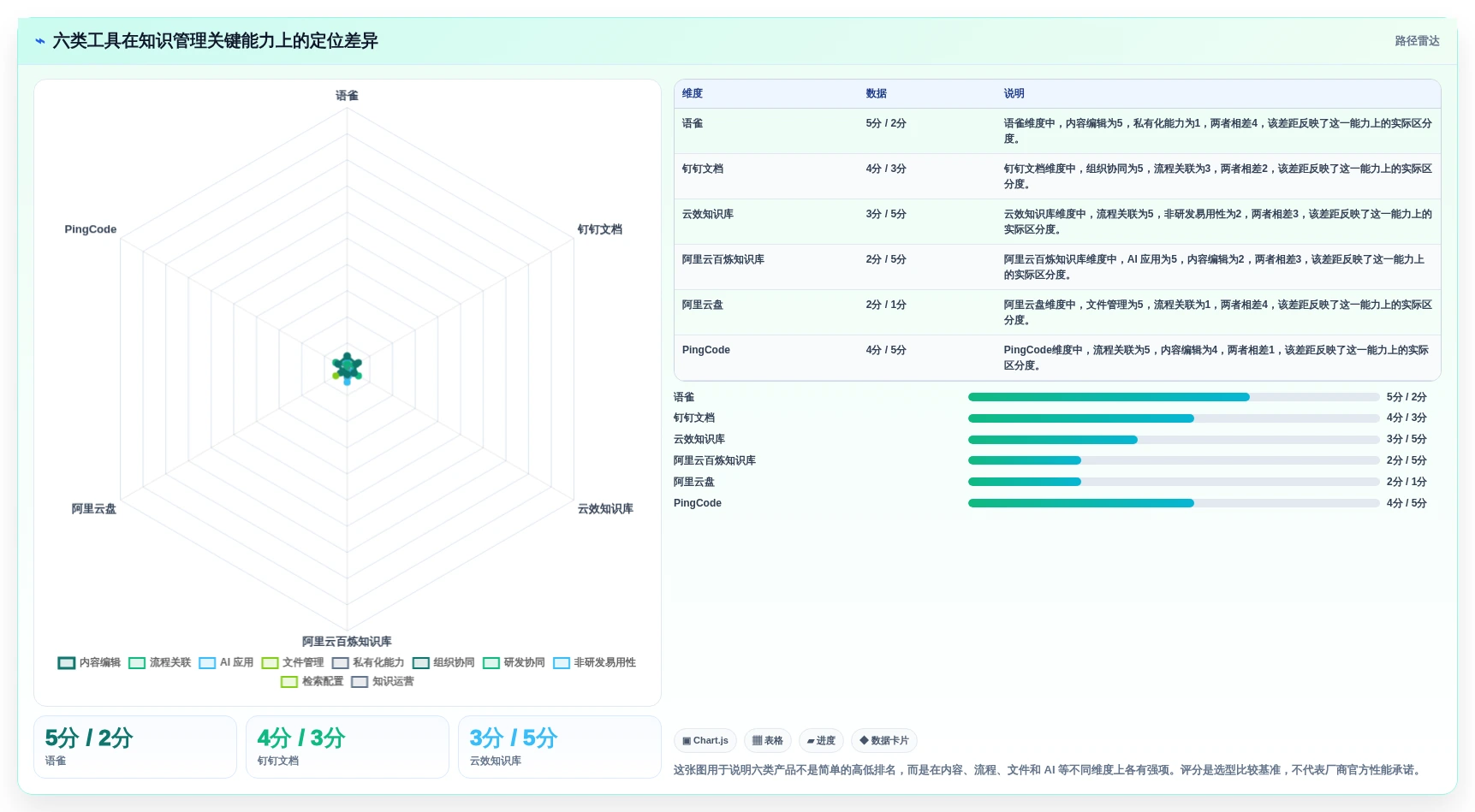1475x812 pixels.
Task: Click the 语雀 radar axis label
Action: 347,96
